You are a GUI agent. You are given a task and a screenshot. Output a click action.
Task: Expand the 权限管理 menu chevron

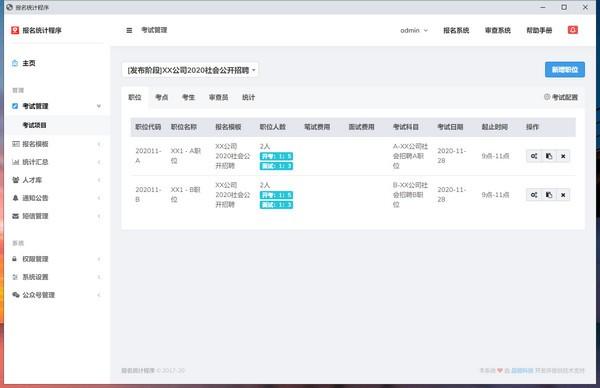(x=99, y=259)
